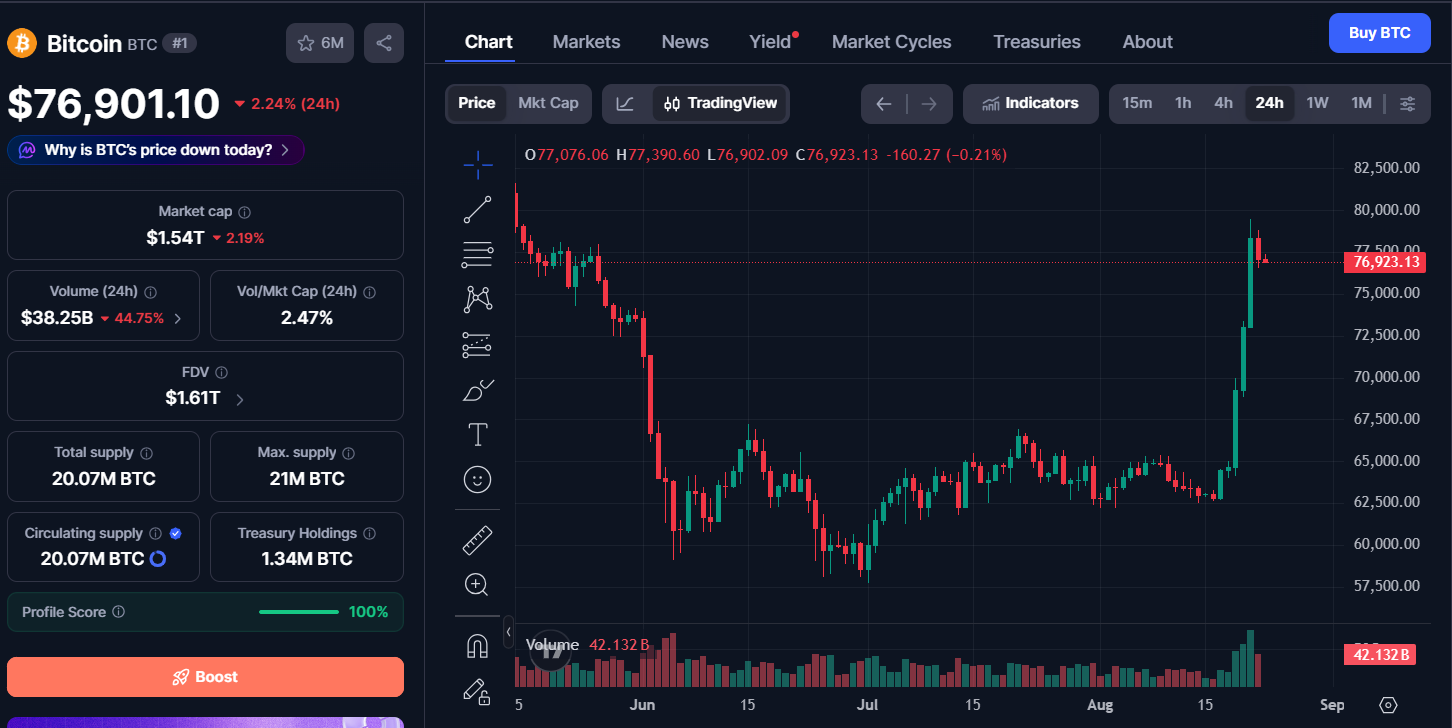Screen dimensions: 1452x728
Task: Toggle TradingView chart mode
Action: click(x=720, y=103)
